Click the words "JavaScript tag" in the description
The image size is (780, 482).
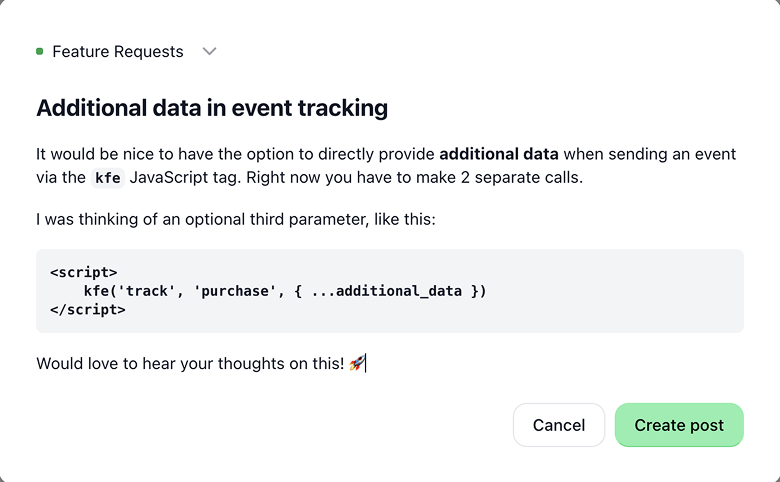(184, 178)
